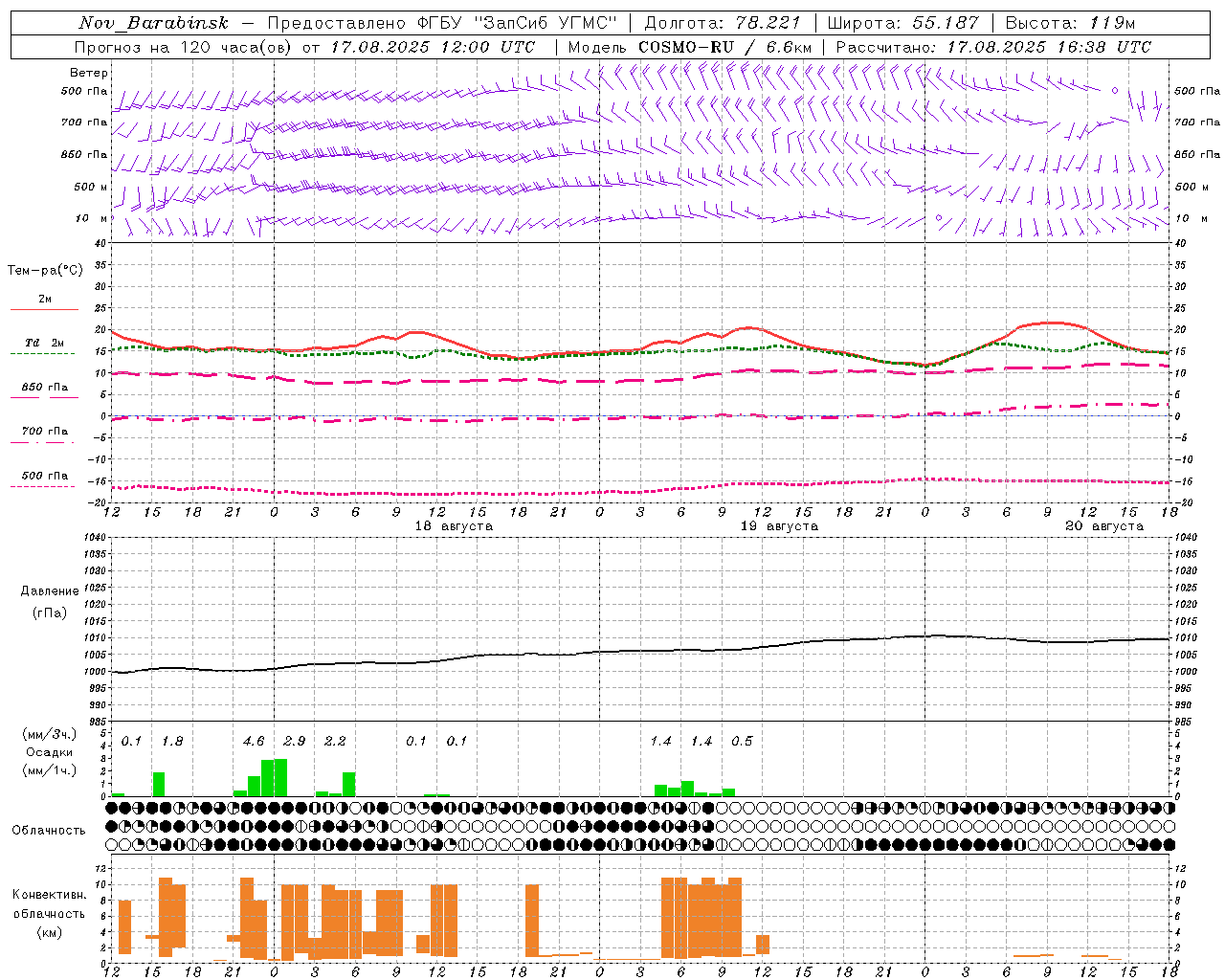Screen dimensions: 1225x980
Task: Click the '18 августа' date label
Action: 454,526
